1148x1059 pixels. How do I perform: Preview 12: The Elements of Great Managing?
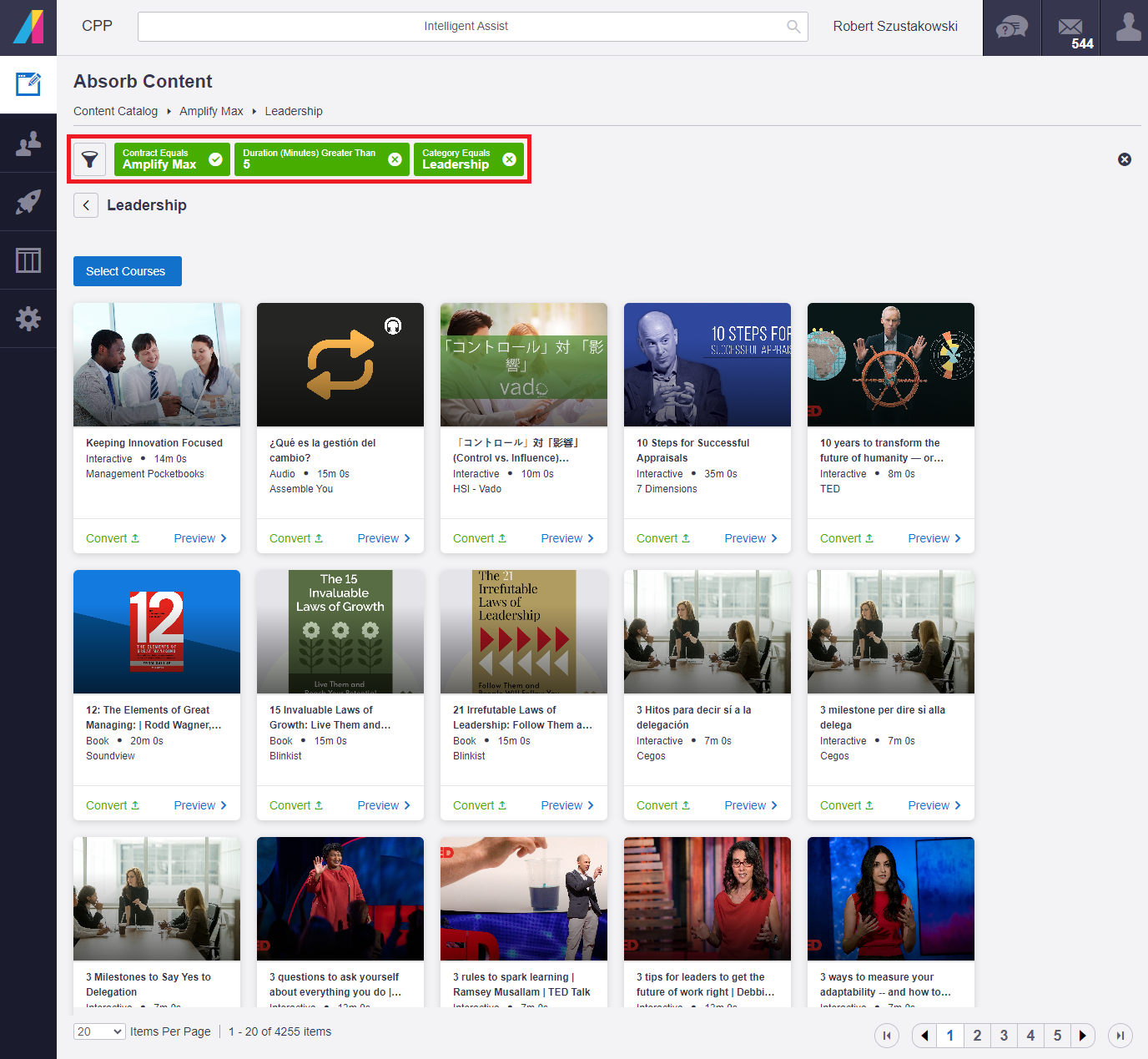point(200,805)
